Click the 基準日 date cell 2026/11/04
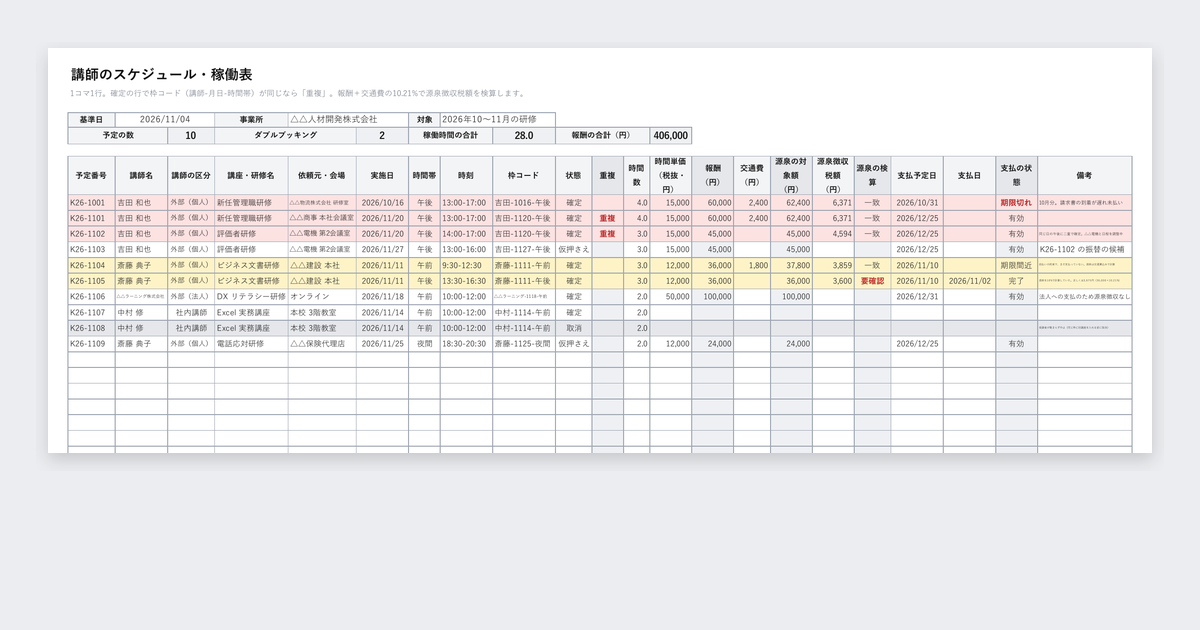The image size is (1200, 630). (x=165, y=119)
